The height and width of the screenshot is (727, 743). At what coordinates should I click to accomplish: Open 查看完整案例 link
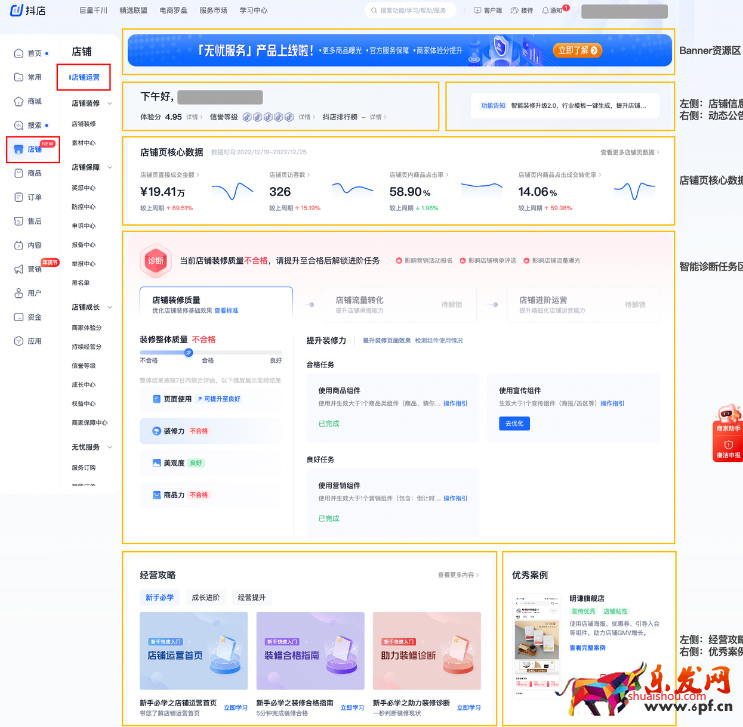587,647
